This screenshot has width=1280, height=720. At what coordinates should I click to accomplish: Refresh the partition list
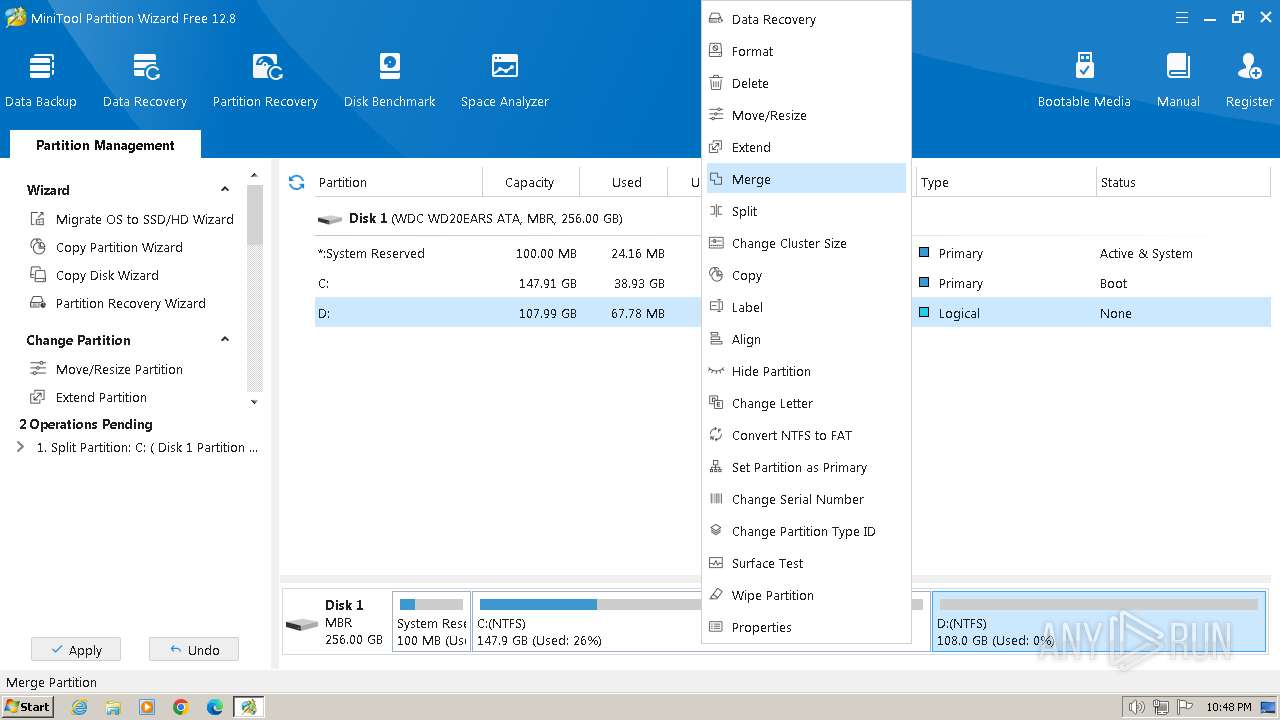click(x=296, y=182)
